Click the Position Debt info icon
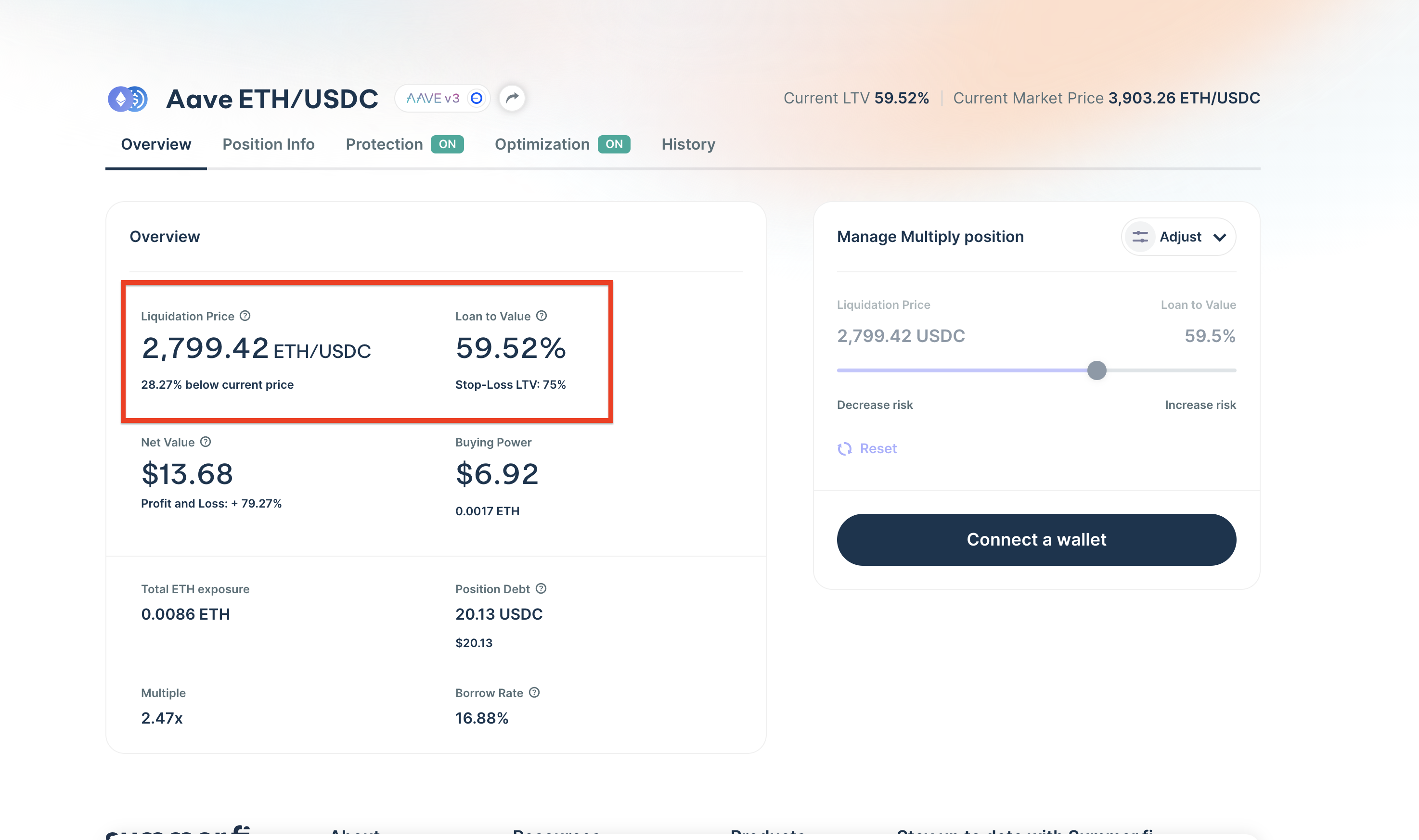This screenshot has height=840, width=1419. (x=541, y=589)
